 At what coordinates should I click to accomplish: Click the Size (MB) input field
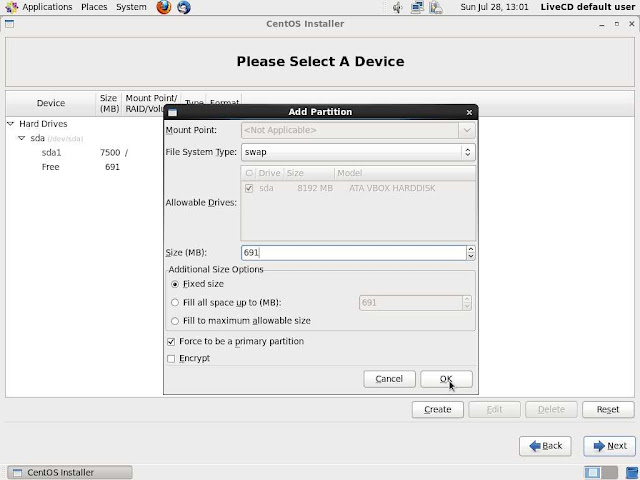[x=353, y=253]
